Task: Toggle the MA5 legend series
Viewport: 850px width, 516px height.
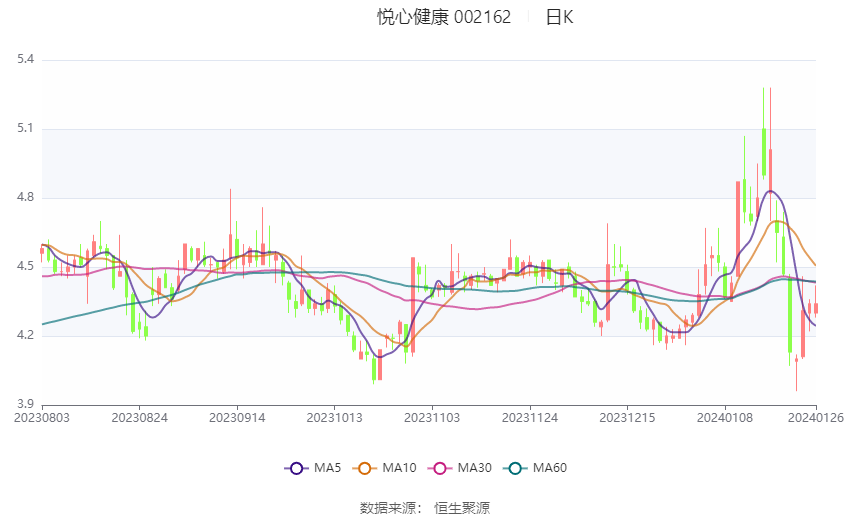Action: (313, 468)
